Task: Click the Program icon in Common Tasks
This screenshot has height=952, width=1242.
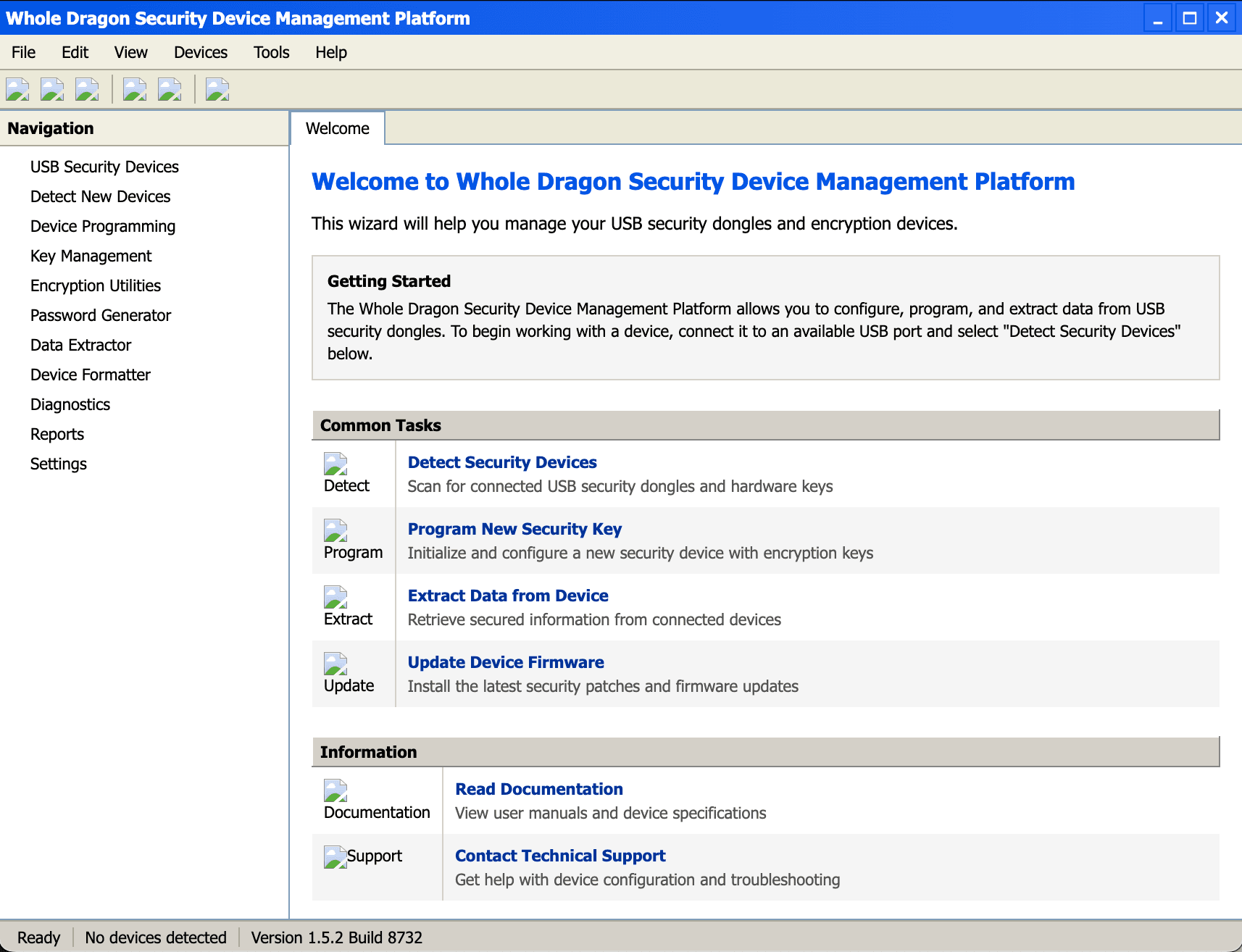Action: (335, 530)
